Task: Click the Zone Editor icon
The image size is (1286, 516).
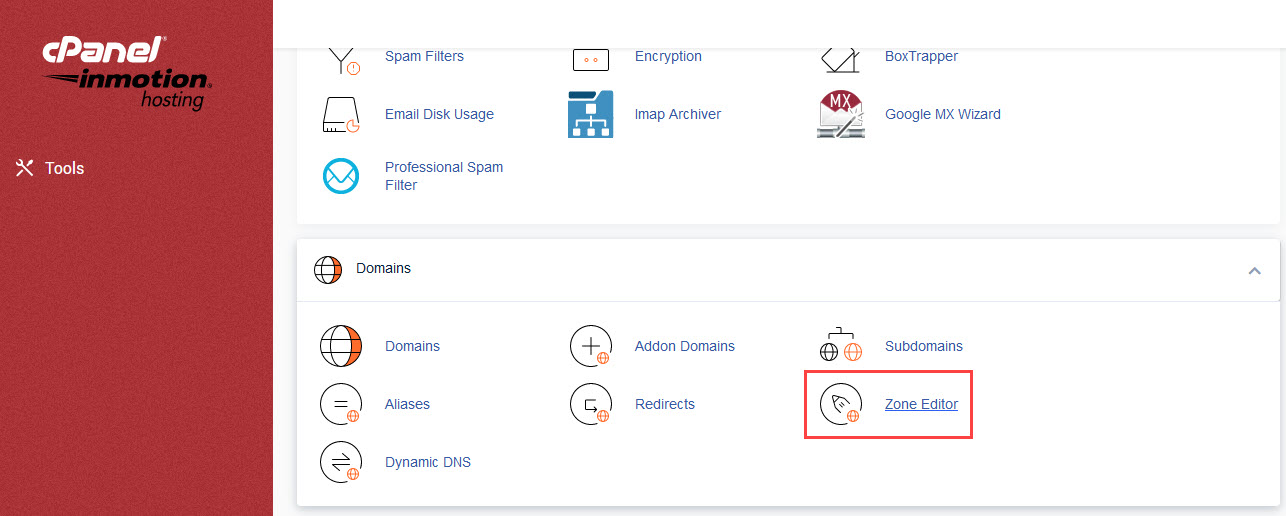Action: 840,405
